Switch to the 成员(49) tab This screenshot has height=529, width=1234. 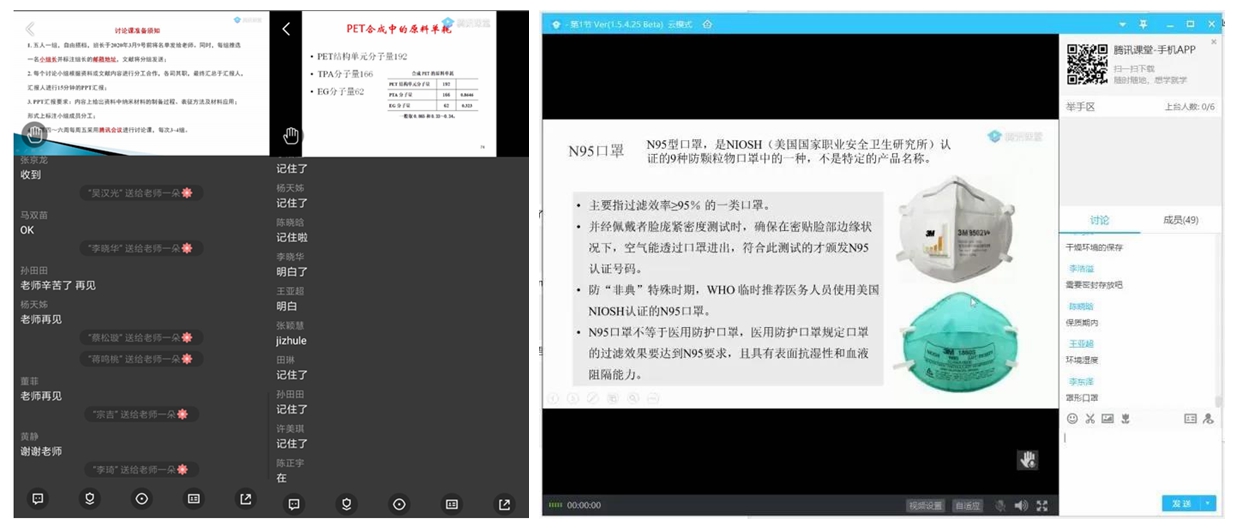pyautogui.click(x=1179, y=220)
